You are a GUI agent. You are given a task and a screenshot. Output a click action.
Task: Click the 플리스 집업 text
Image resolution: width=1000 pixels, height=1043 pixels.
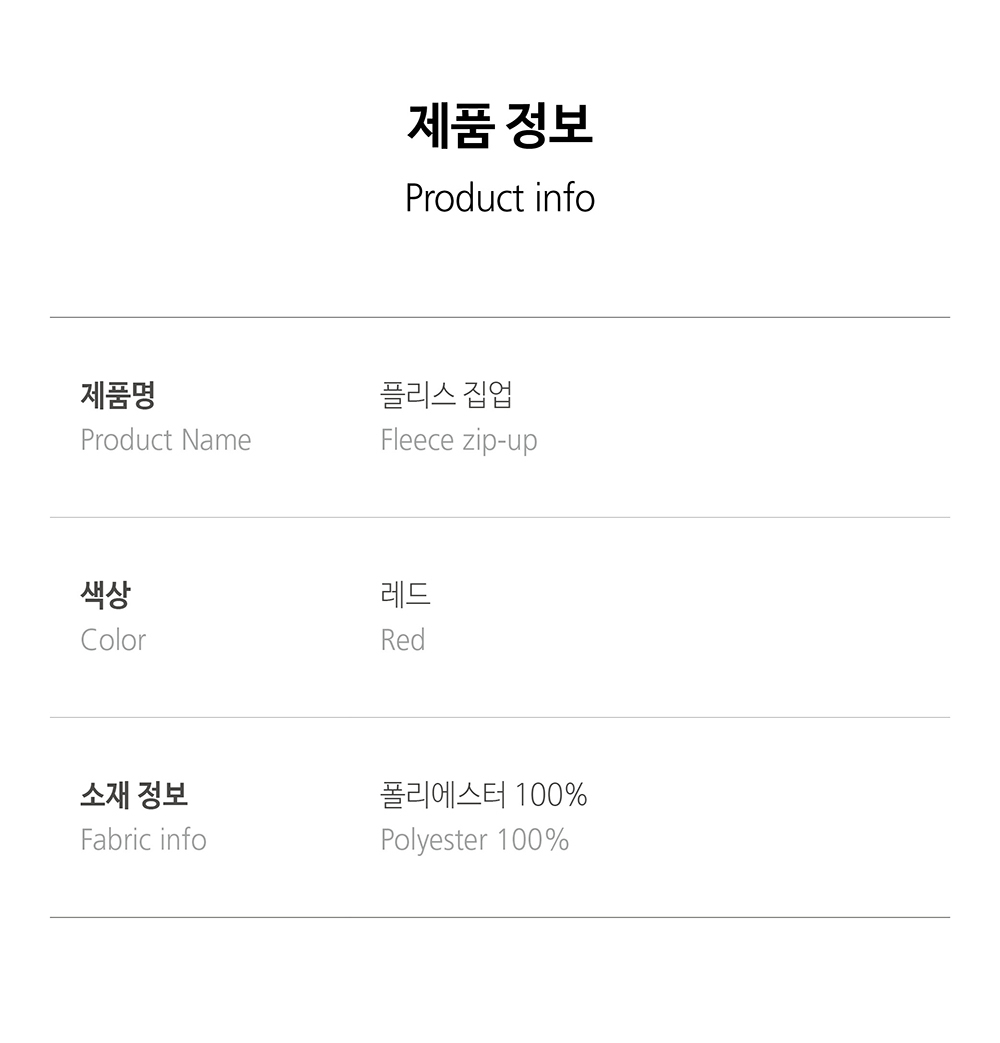[446, 396]
